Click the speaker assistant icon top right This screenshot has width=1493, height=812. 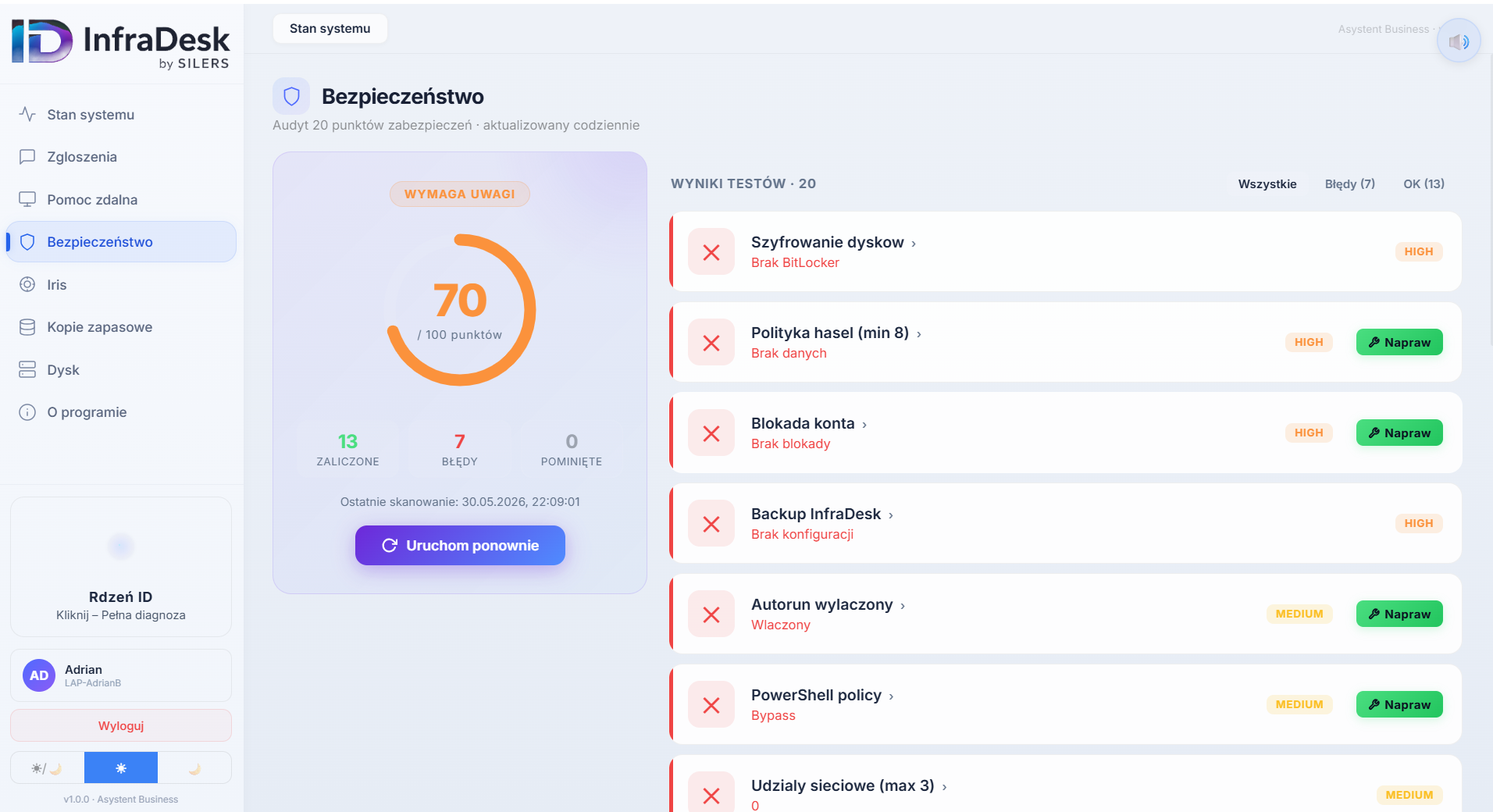1458,41
